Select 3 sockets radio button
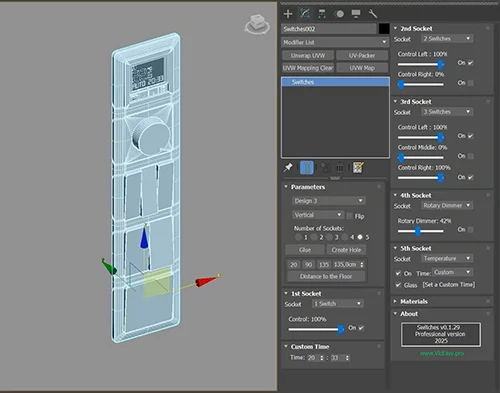The height and width of the screenshot is (393, 500). (x=329, y=237)
